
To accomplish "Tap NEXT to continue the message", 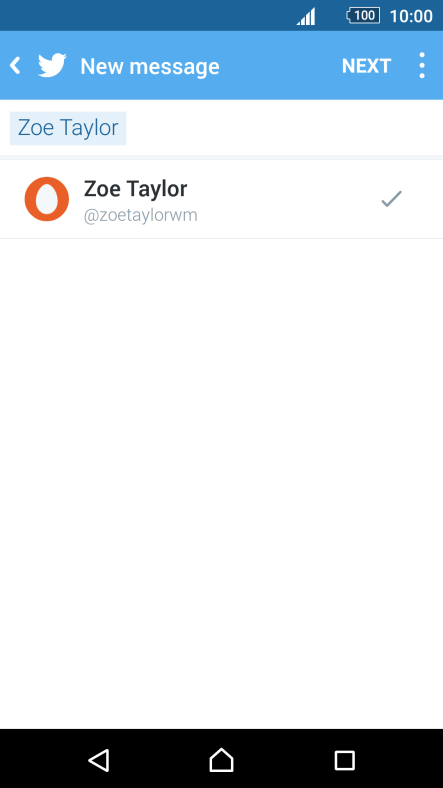I will point(366,66).
